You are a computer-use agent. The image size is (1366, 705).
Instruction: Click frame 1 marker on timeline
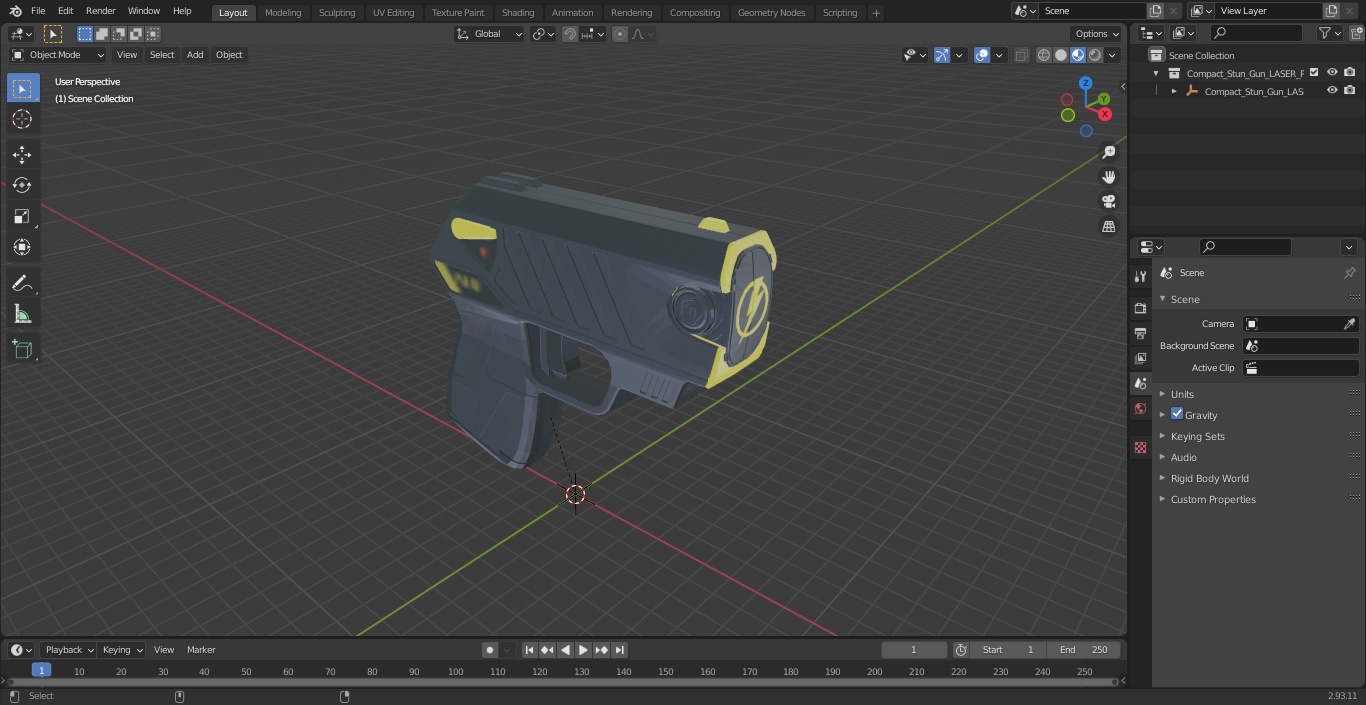[x=41, y=670]
